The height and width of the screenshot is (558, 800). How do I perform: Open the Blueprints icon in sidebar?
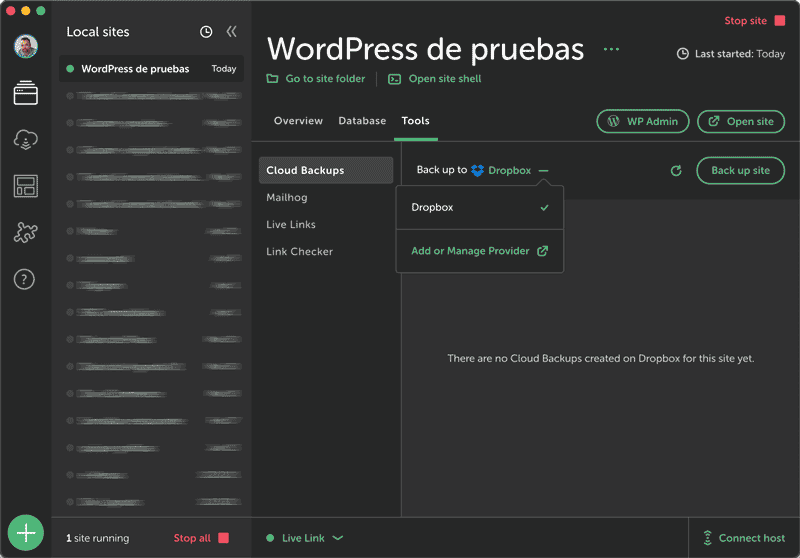[x=26, y=186]
